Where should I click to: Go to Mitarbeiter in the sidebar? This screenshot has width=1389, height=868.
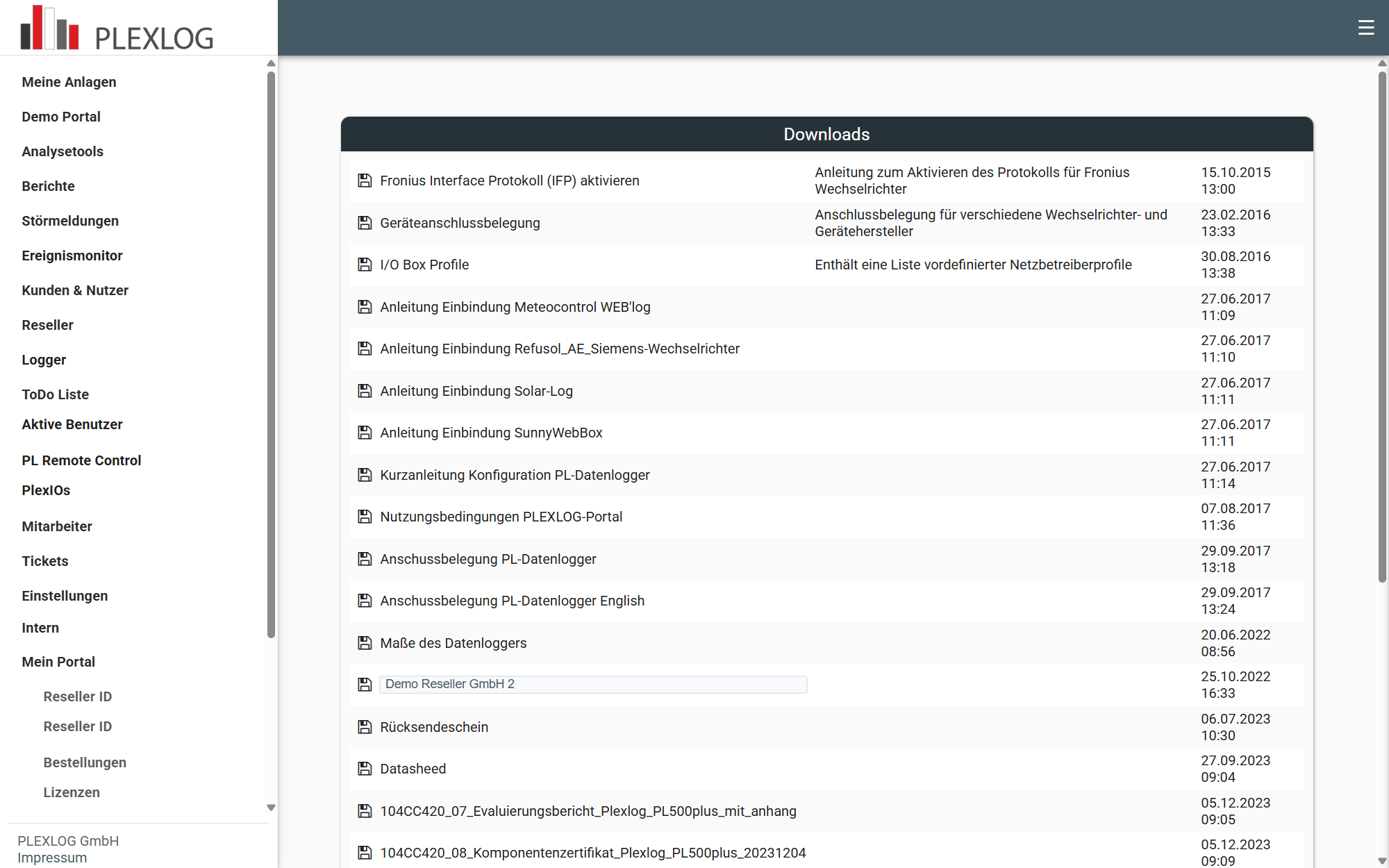pyautogui.click(x=57, y=526)
